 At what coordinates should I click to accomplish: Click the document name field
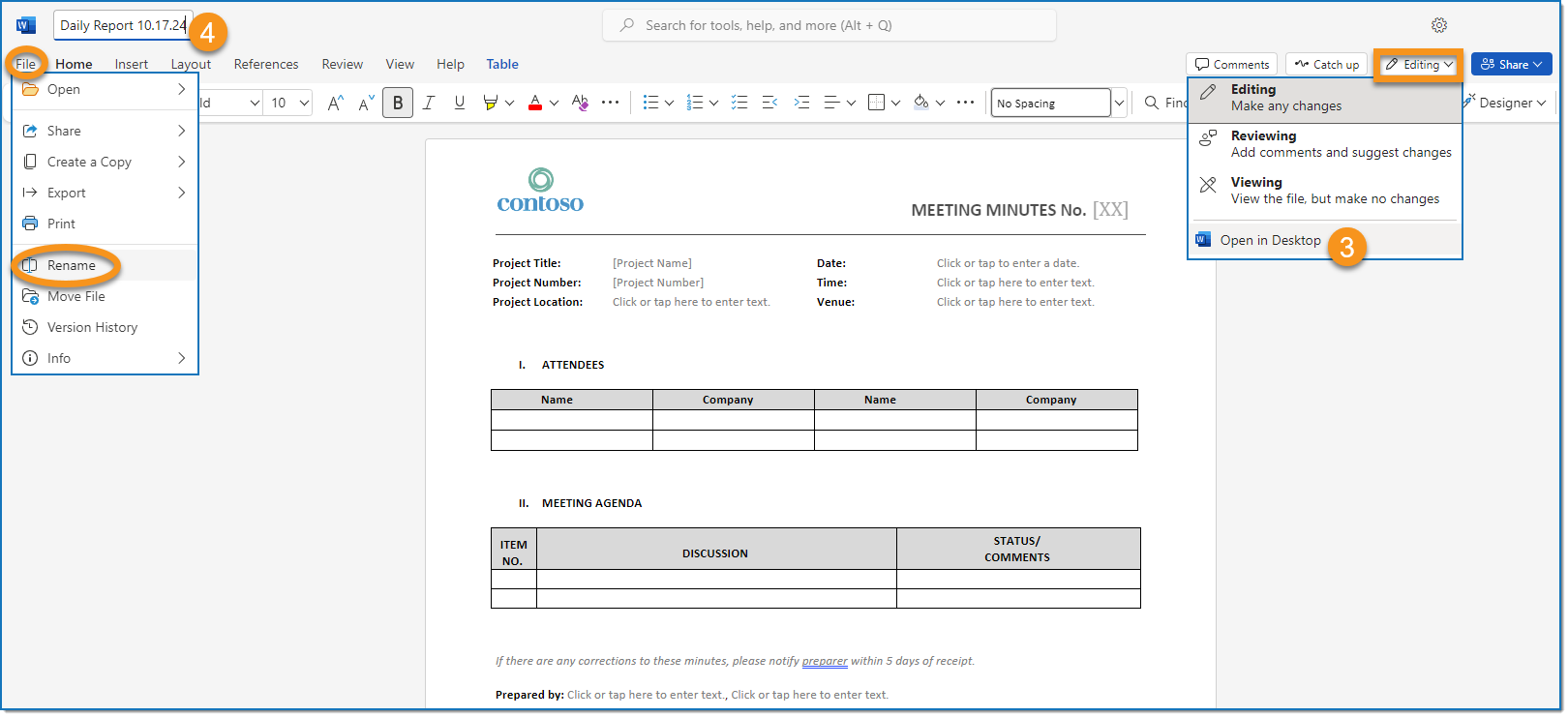[123, 25]
